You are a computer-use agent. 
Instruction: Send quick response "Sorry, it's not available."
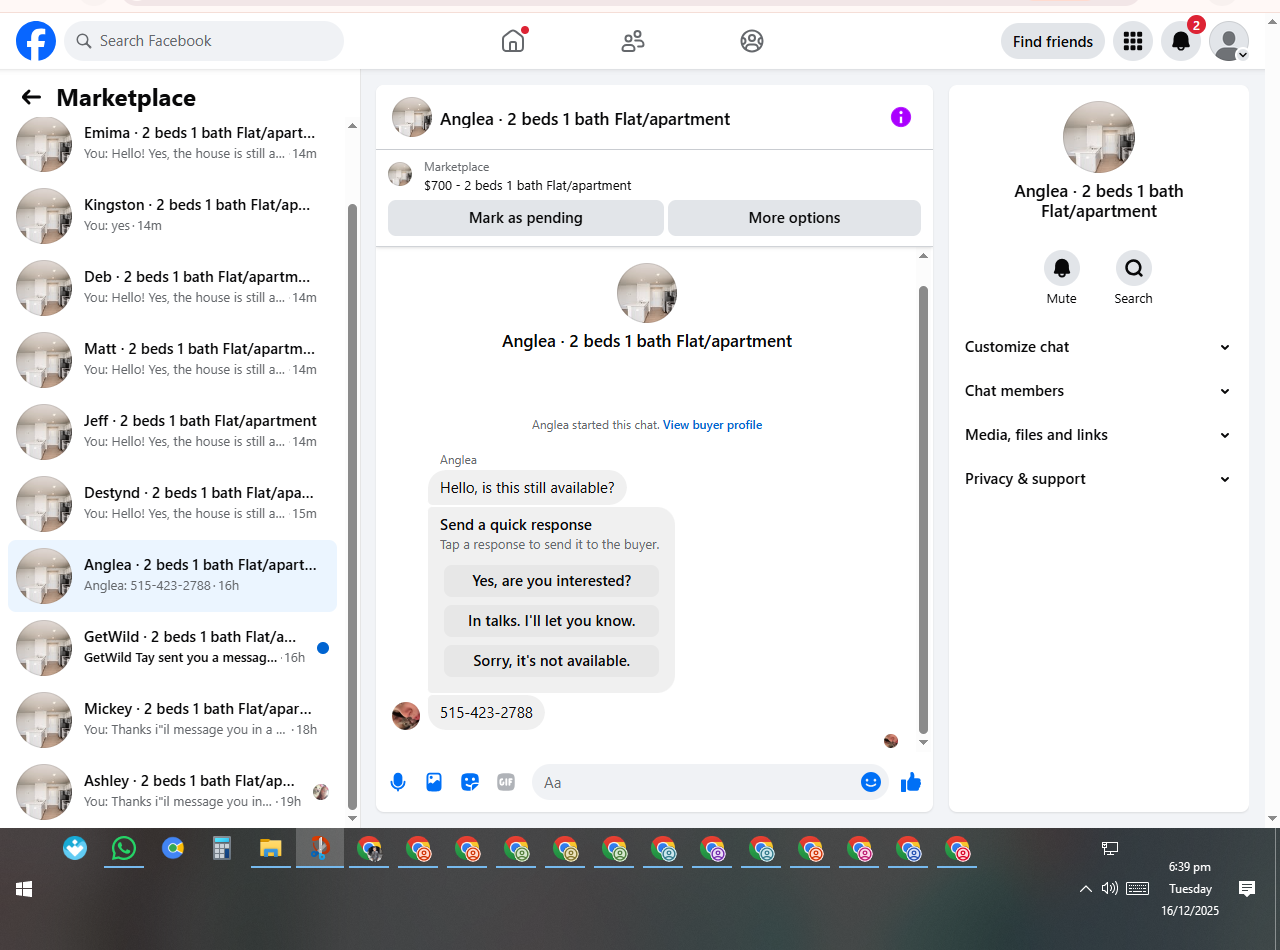coord(552,661)
